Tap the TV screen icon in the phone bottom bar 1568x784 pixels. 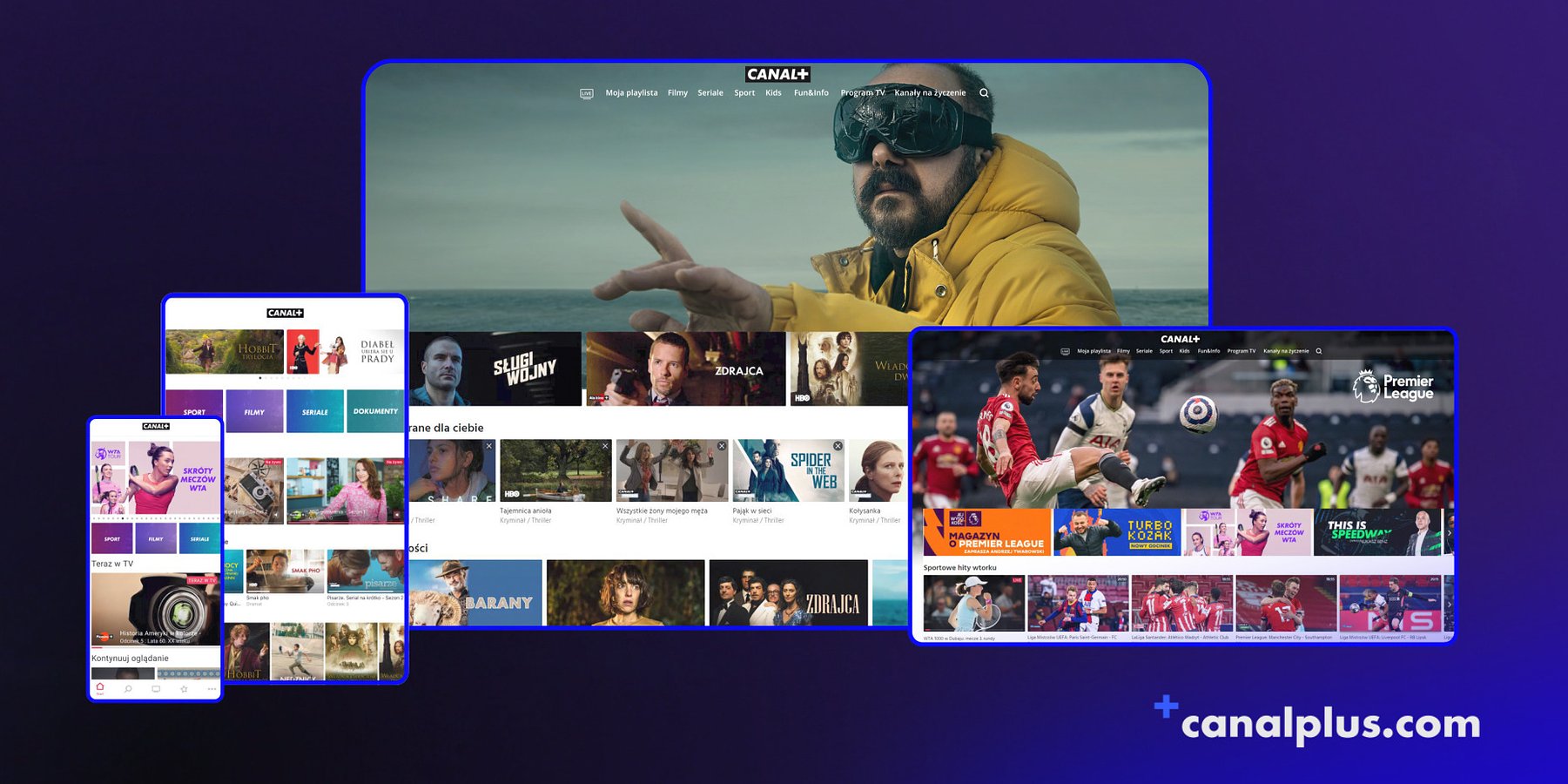(x=156, y=689)
